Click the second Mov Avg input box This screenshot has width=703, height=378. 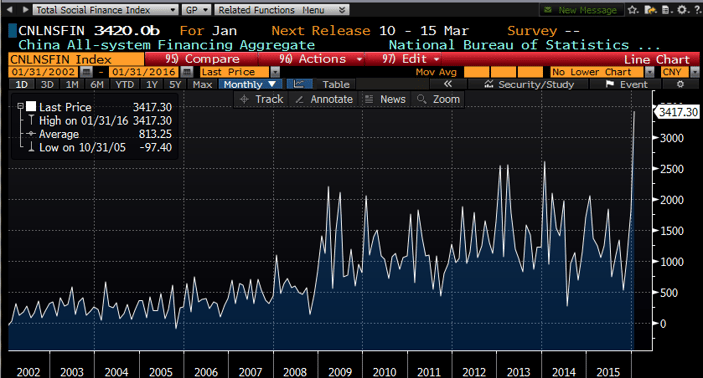pyautogui.click(x=503, y=72)
